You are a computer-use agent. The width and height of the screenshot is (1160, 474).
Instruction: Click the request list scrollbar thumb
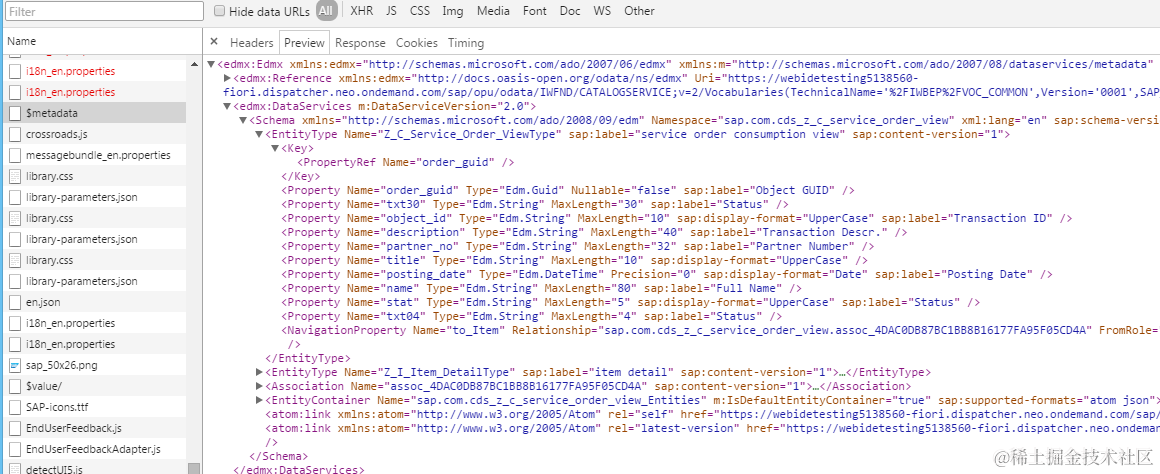tap(195, 468)
